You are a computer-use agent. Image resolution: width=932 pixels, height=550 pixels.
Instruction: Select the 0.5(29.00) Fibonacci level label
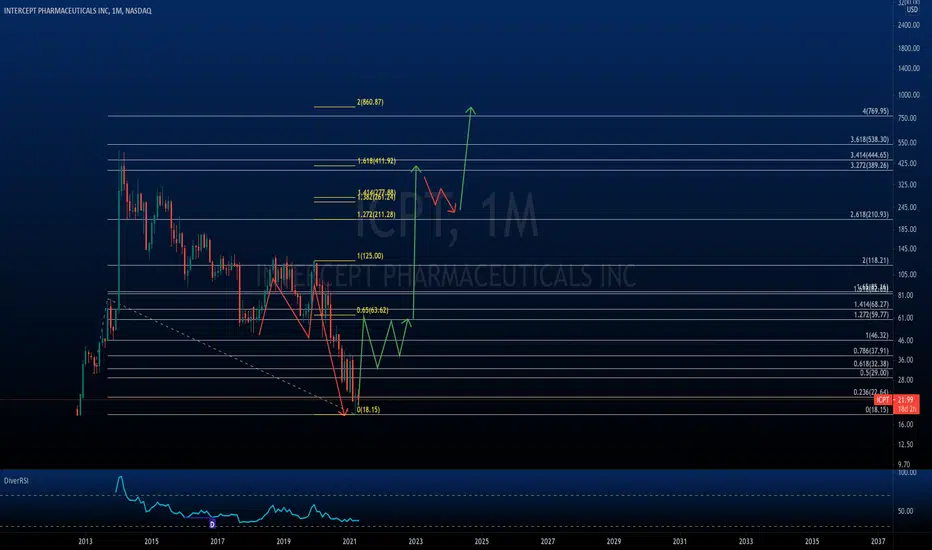874,373
